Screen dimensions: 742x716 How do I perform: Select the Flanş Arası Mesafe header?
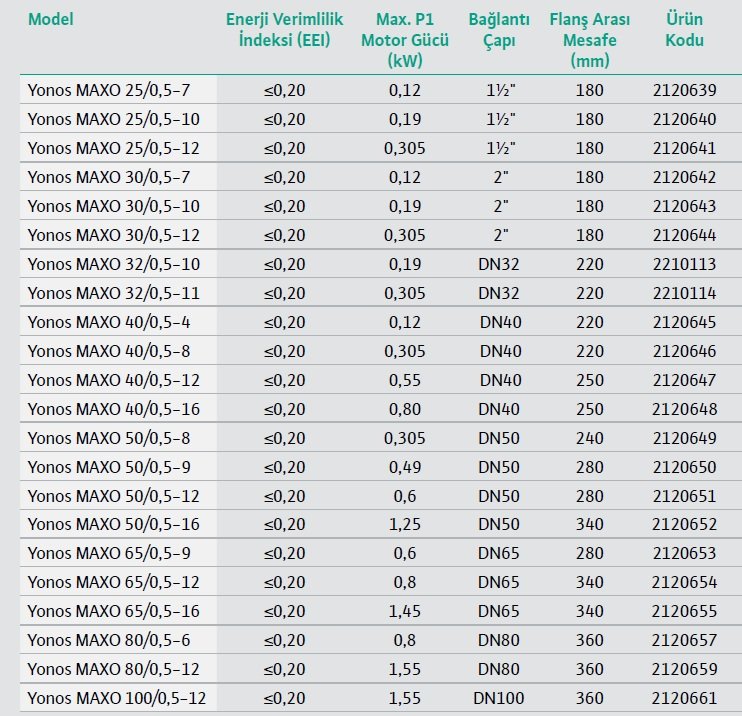(590, 40)
